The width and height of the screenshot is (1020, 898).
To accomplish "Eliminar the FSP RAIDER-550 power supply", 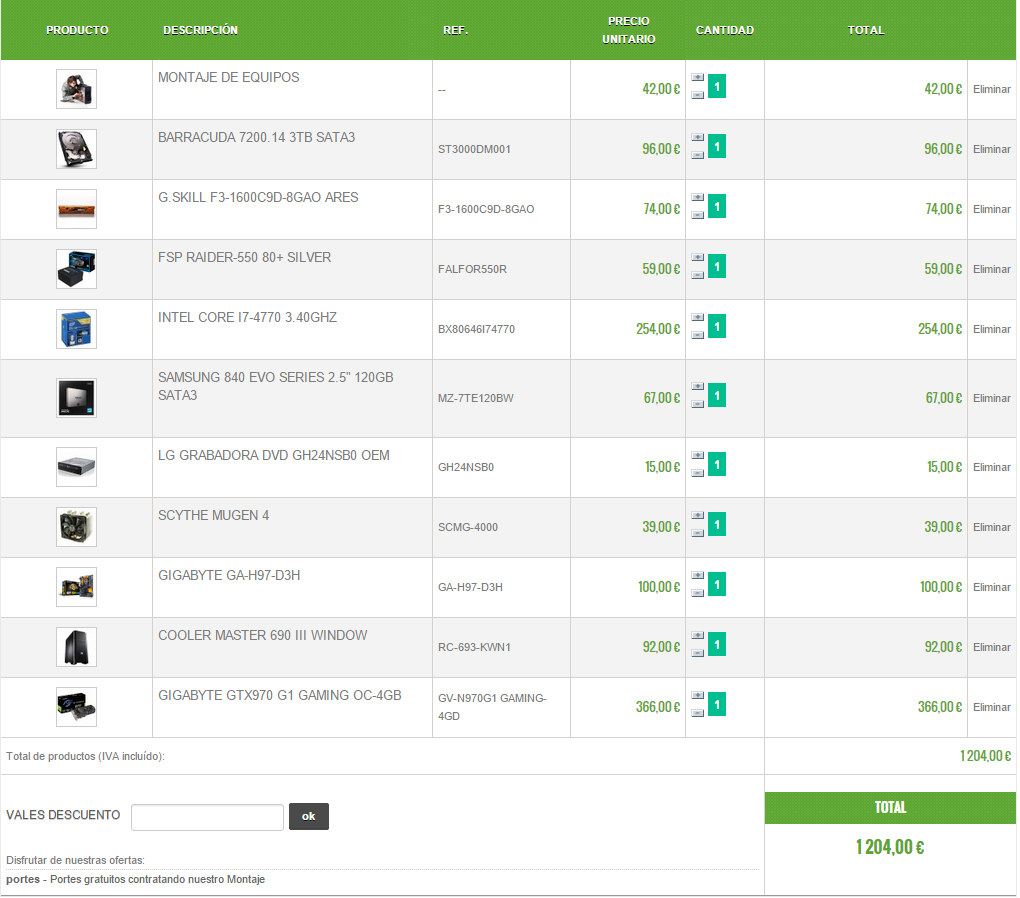I will [x=991, y=269].
